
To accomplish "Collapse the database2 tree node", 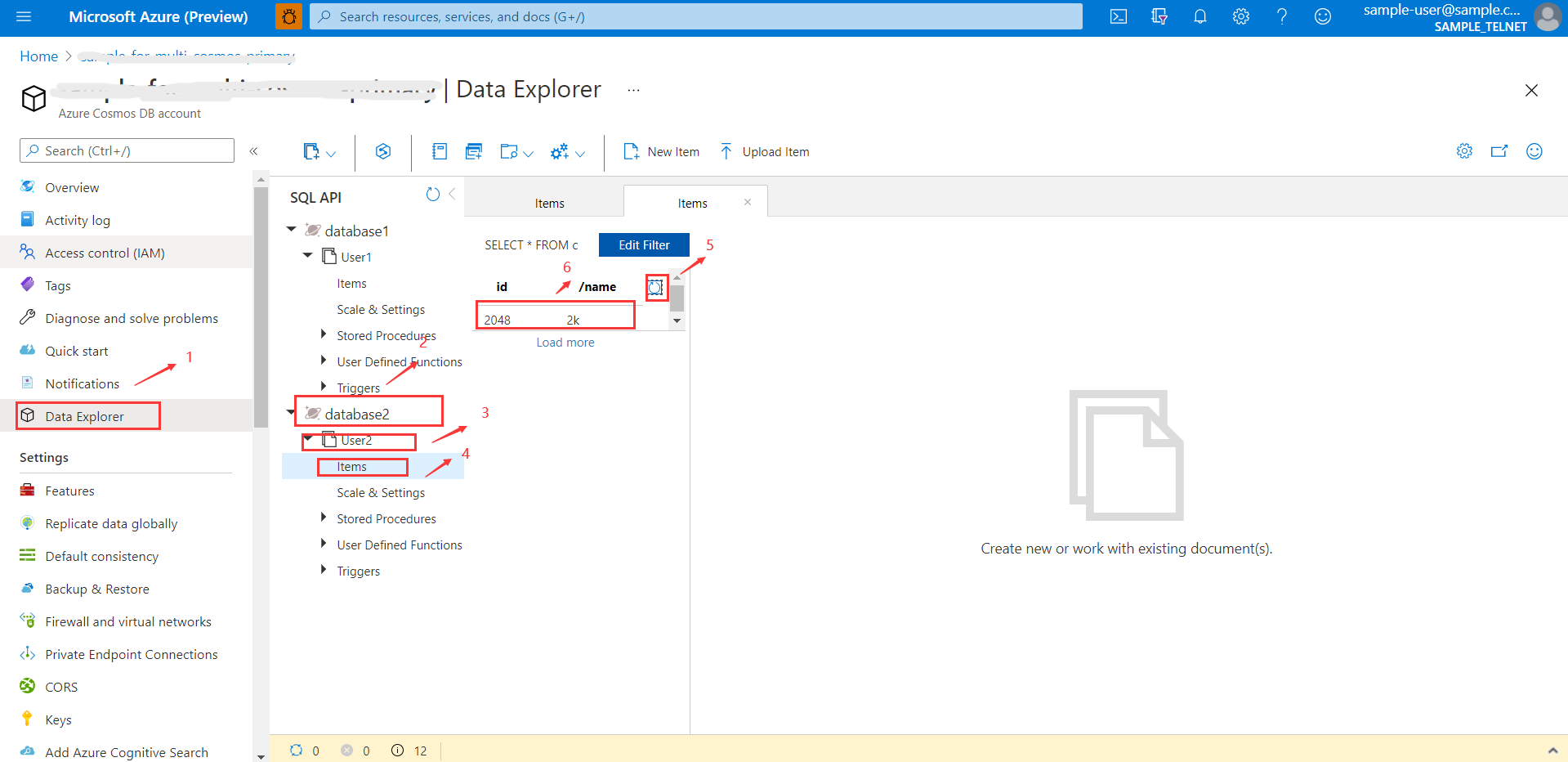I will (291, 413).
